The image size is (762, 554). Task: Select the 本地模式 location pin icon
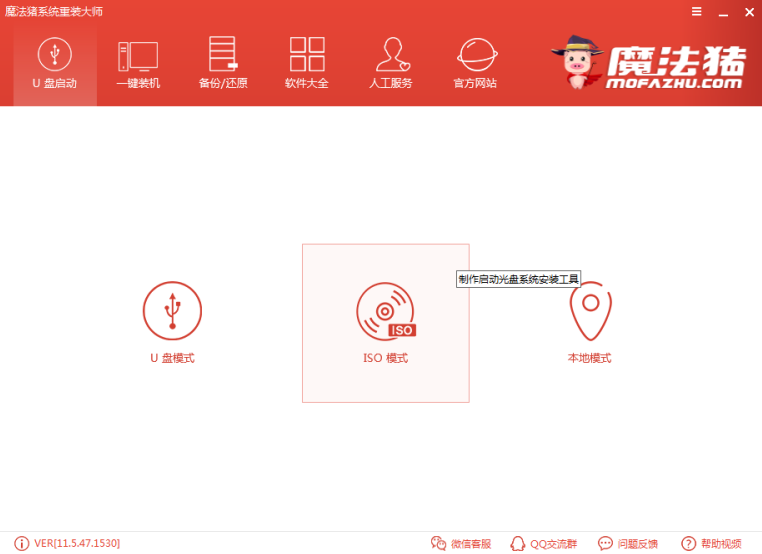pos(590,311)
